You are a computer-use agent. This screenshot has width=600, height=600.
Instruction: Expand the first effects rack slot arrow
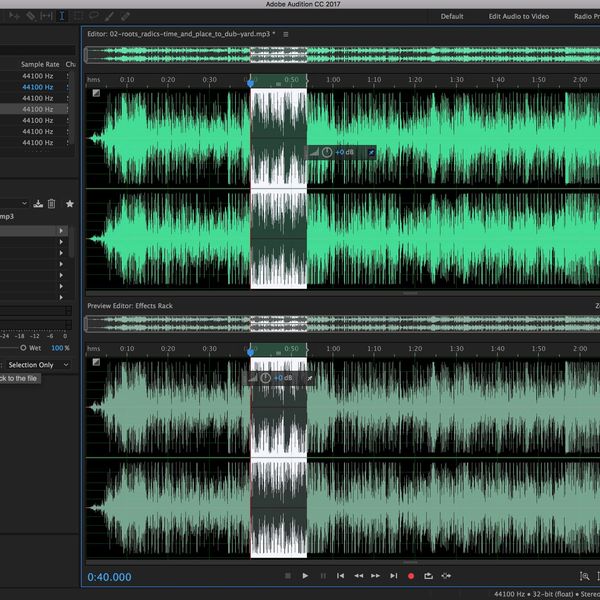click(x=61, y=231)
